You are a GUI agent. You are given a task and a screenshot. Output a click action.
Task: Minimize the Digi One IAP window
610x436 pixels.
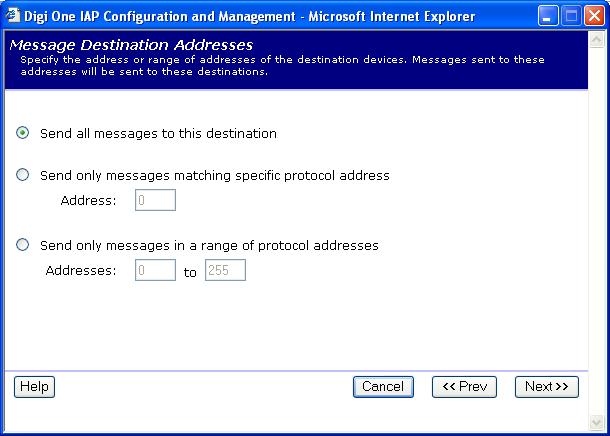click(549, 16)
